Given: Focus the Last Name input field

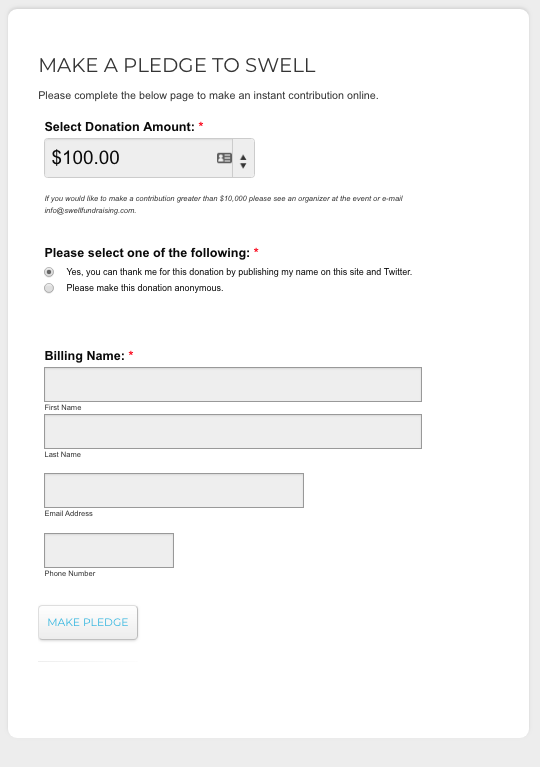Looking at the screenshot, I should click(233, 431).
